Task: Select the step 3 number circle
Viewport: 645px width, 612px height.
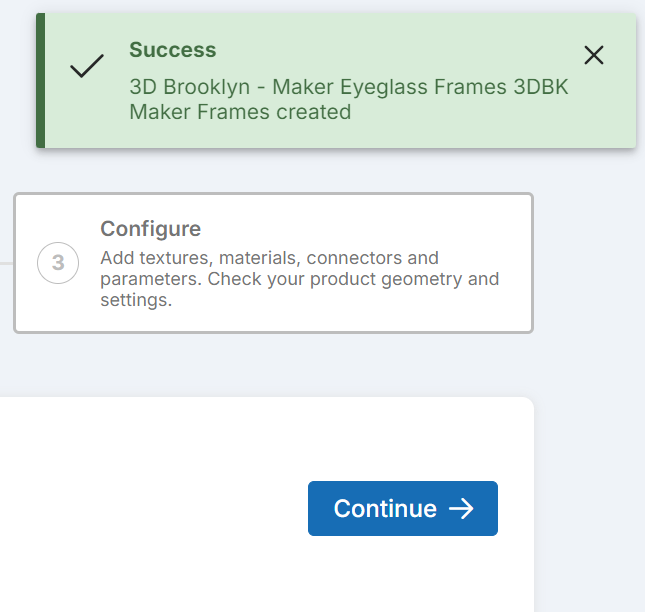Action: click(x=58, y=263)
